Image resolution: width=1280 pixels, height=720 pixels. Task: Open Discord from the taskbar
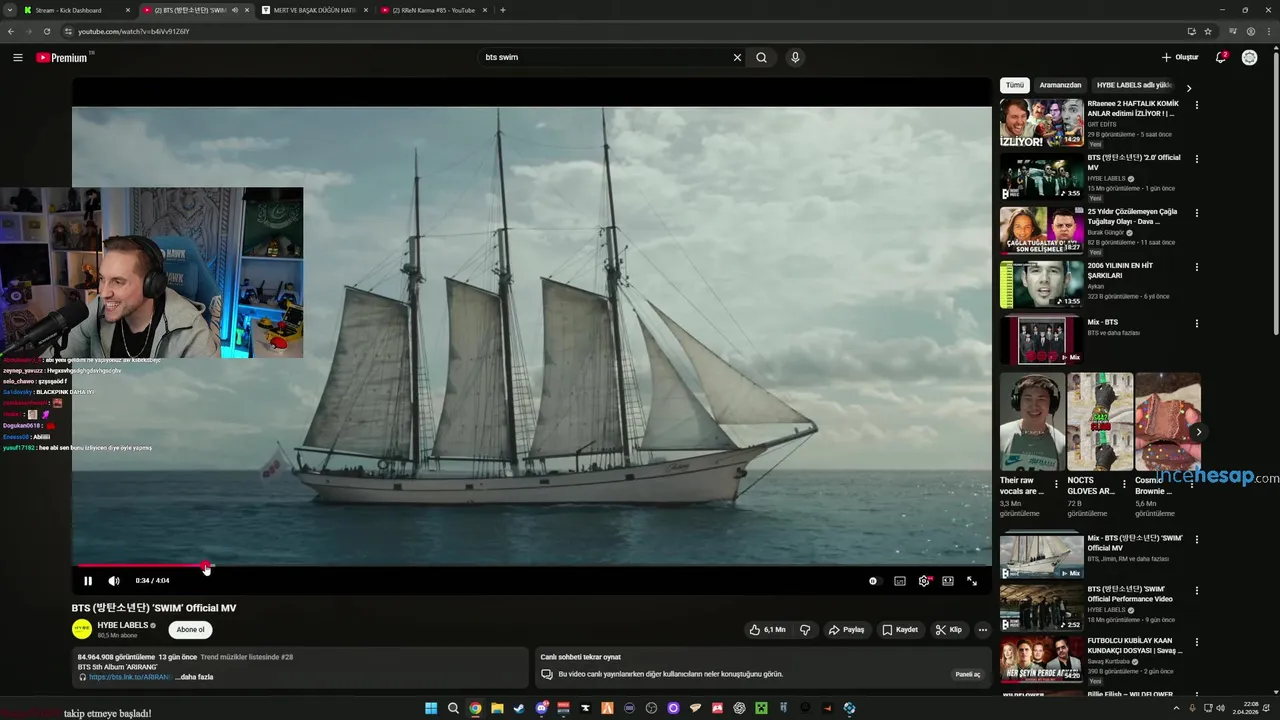541,708
